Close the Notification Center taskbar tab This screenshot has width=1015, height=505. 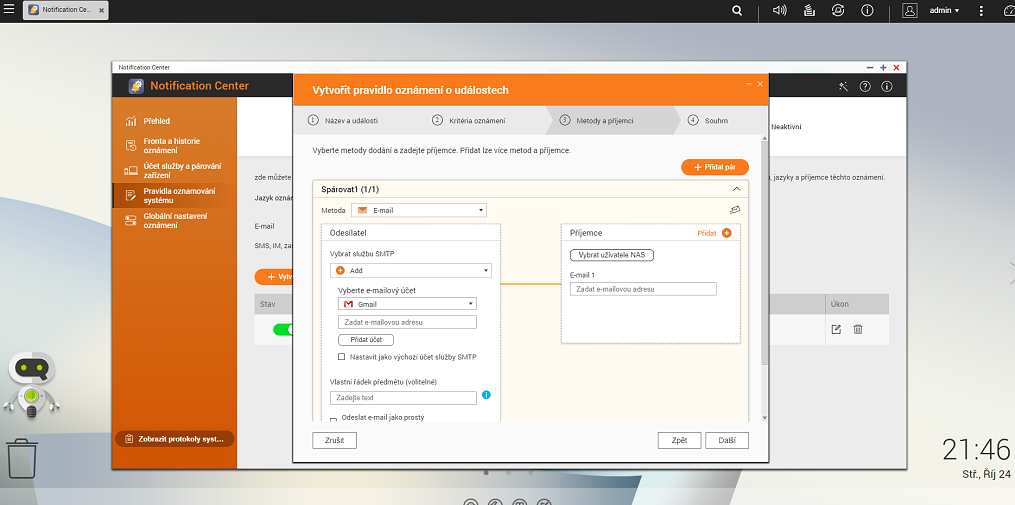click(x=102, y=10)
